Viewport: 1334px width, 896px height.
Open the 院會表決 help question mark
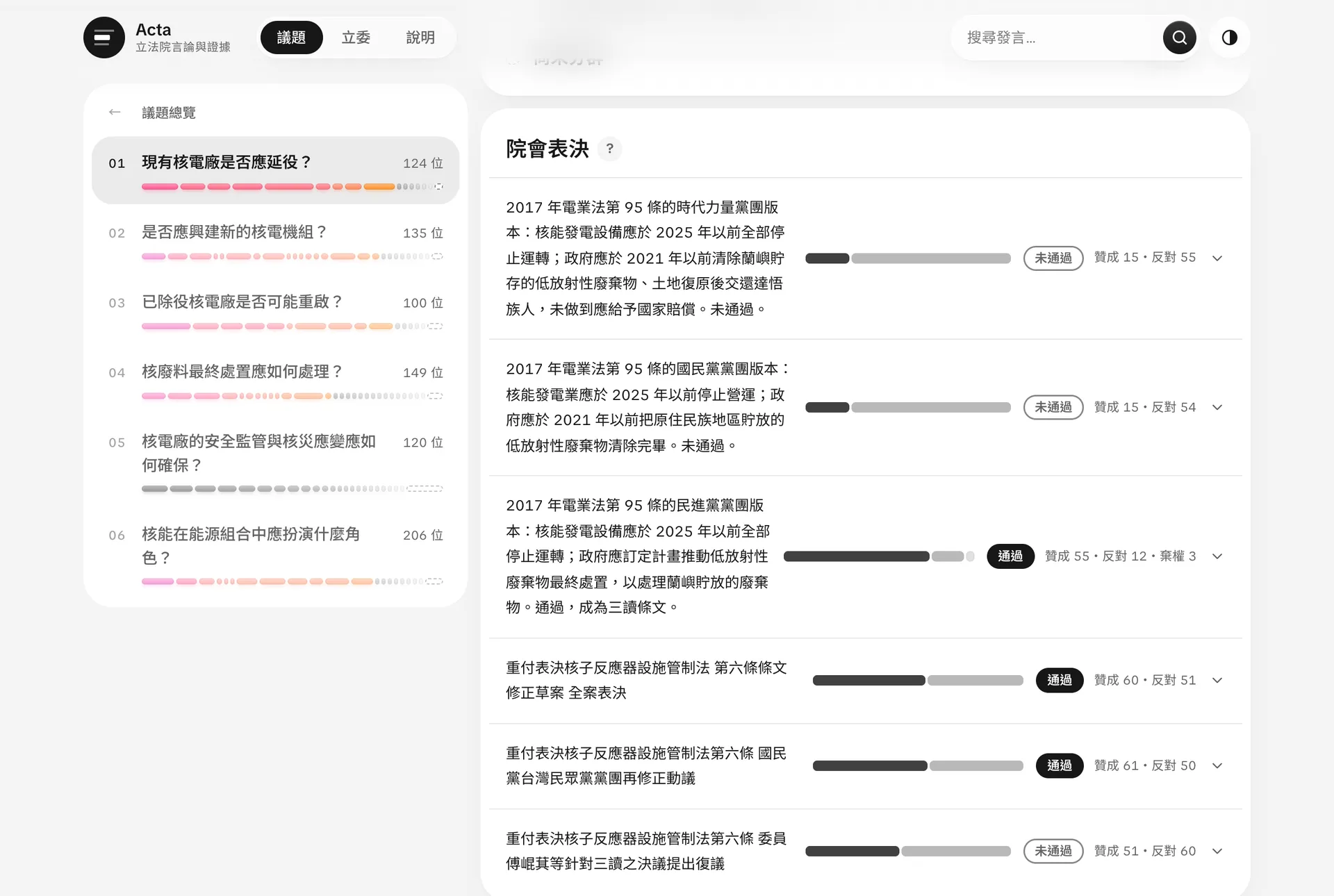(x=609, y=149)
